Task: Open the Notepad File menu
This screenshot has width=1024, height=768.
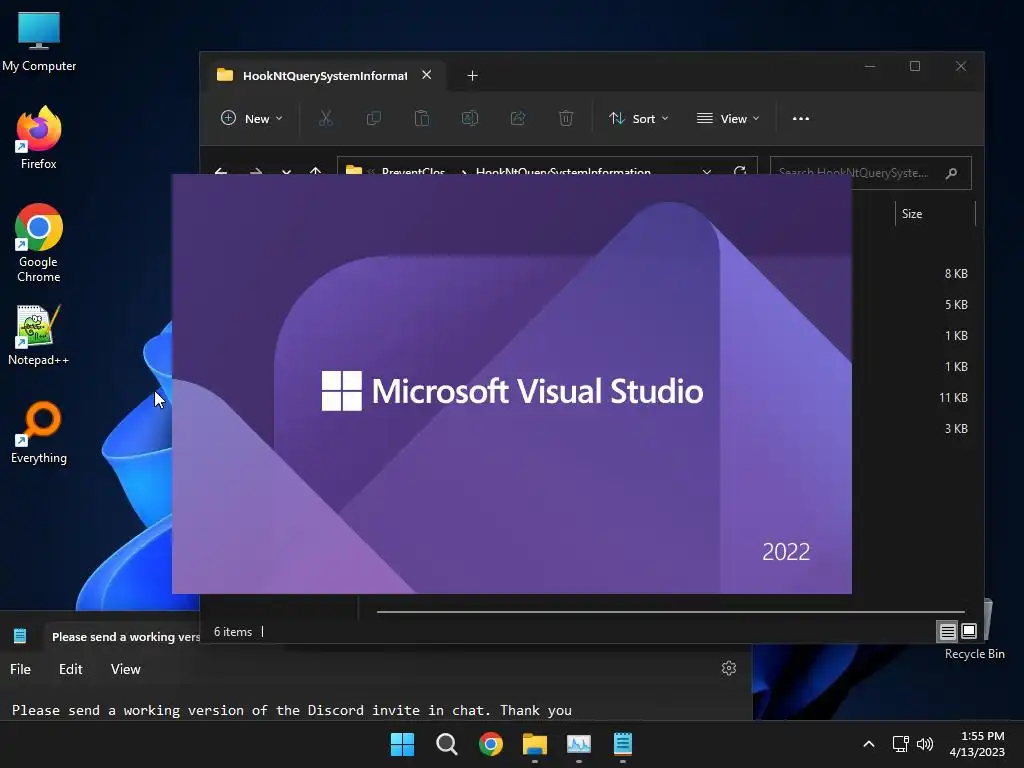Action: (20, 669)
